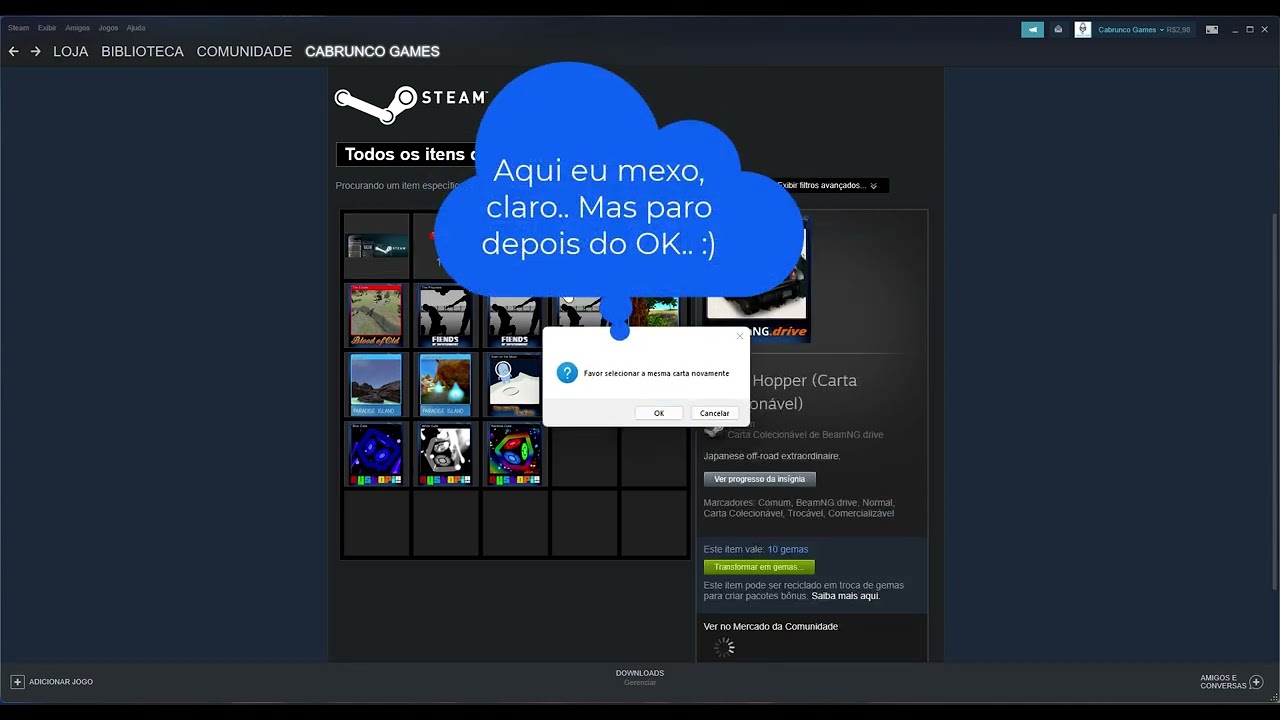Select the Rainbow Cube Dustopia card
The height and width of the screenshot is (720, 1280).
click(x=515, y=453)
